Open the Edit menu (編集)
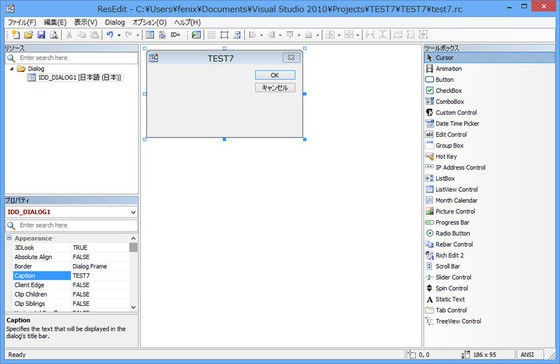560x364 pixels. pyautogui.click(x=55, y=23)
